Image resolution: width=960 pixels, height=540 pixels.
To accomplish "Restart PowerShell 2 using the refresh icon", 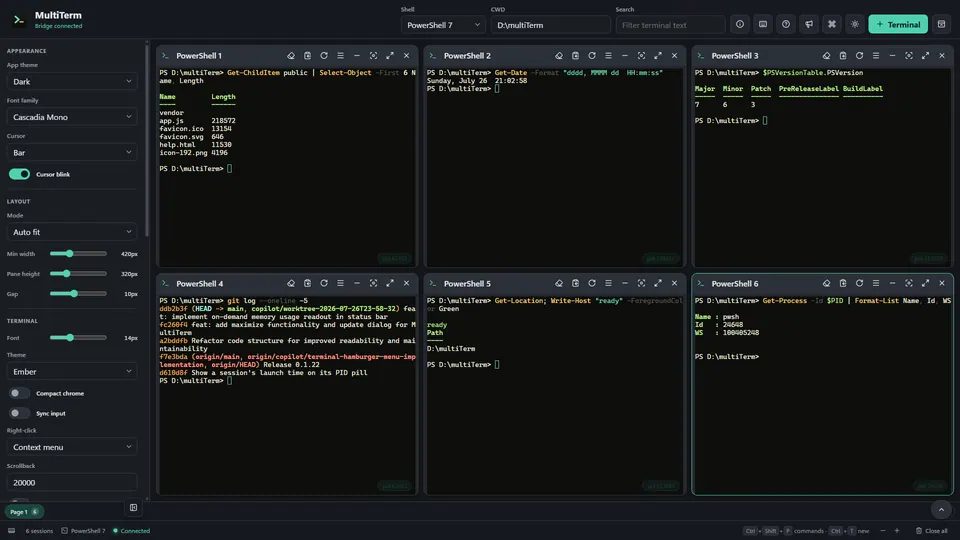I will point(592,56).
